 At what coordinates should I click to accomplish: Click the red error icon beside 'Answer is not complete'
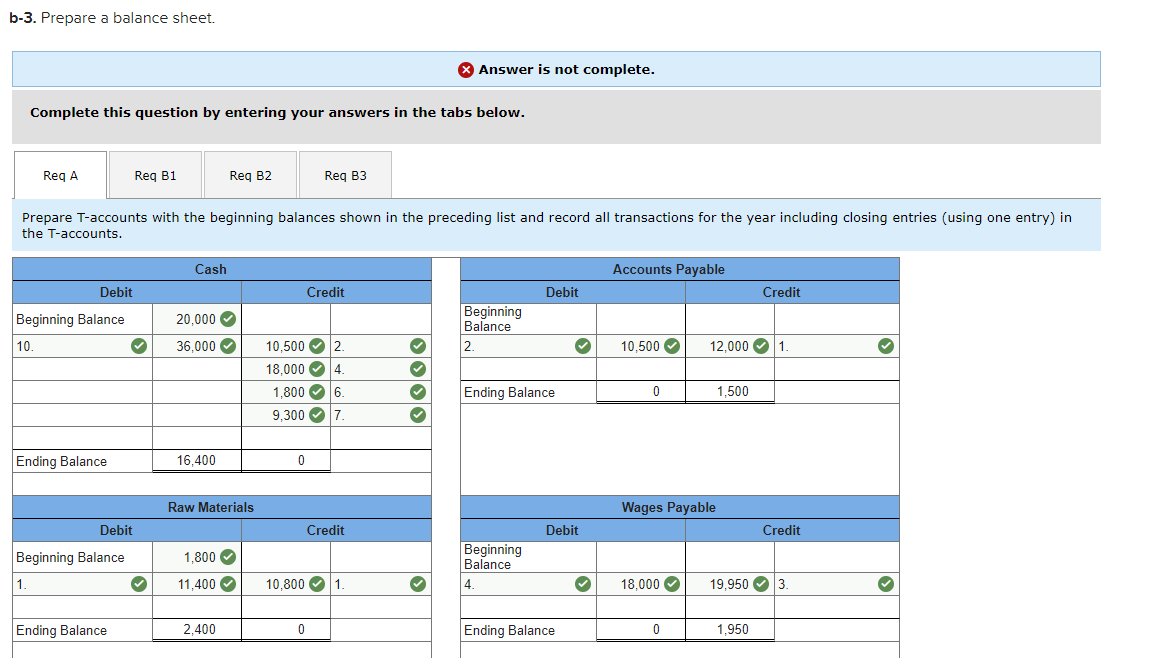click(466, 70)
